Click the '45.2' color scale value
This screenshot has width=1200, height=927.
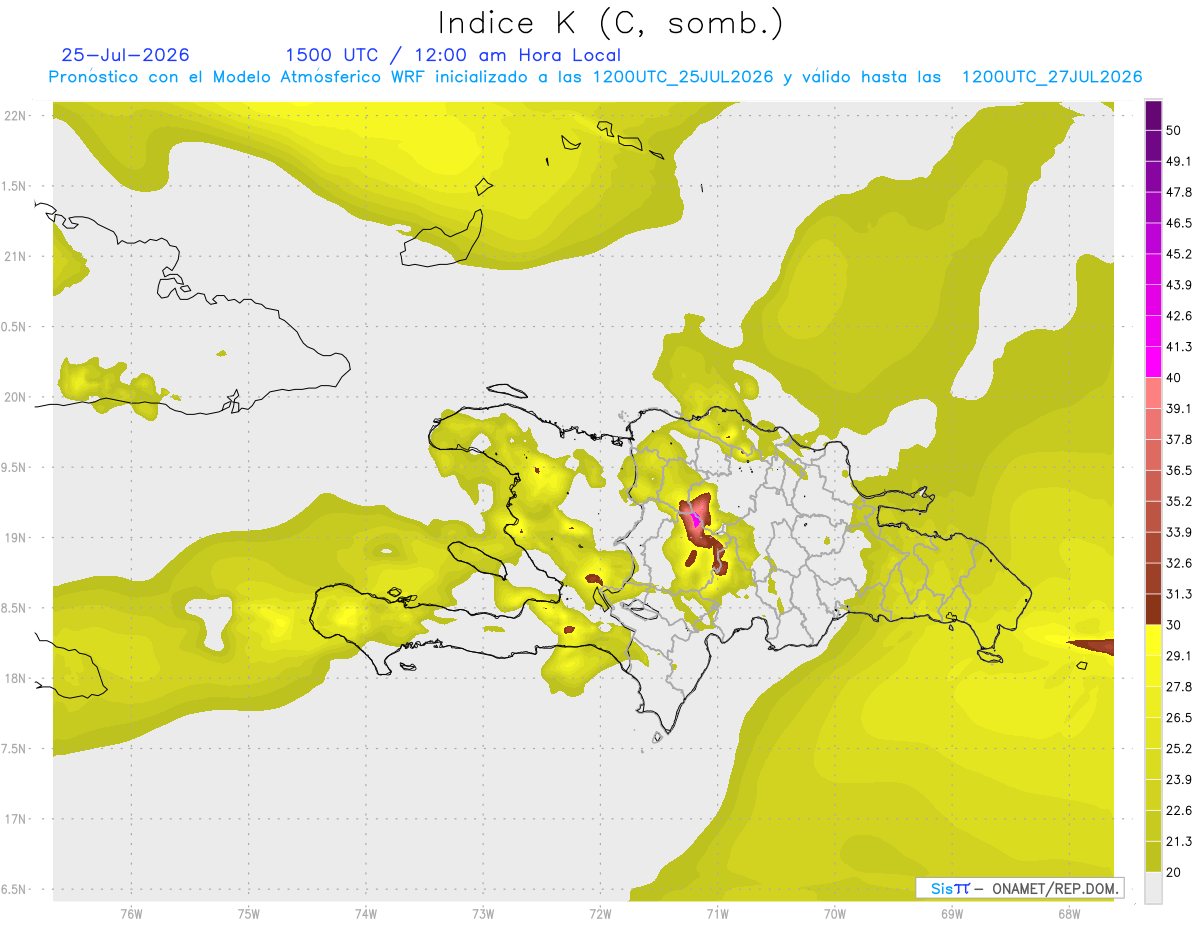1179,254
